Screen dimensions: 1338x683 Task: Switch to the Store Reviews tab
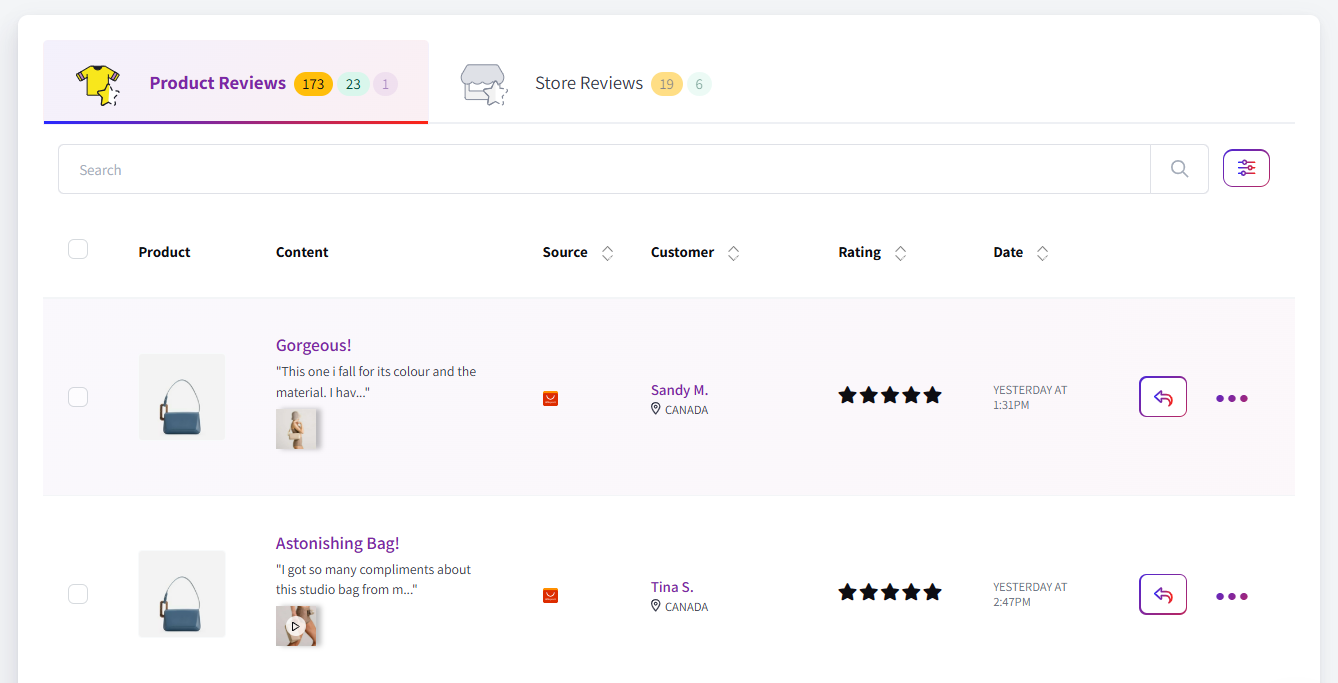(588, 83)
